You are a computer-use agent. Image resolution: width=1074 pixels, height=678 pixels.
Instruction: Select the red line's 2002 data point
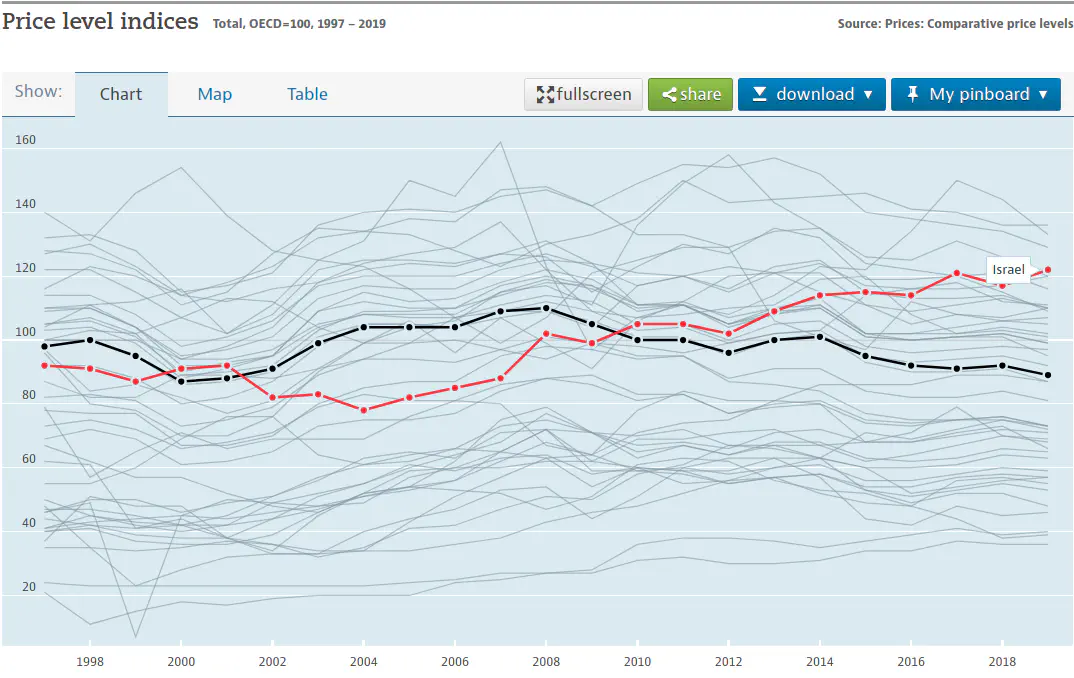(272, 398)
